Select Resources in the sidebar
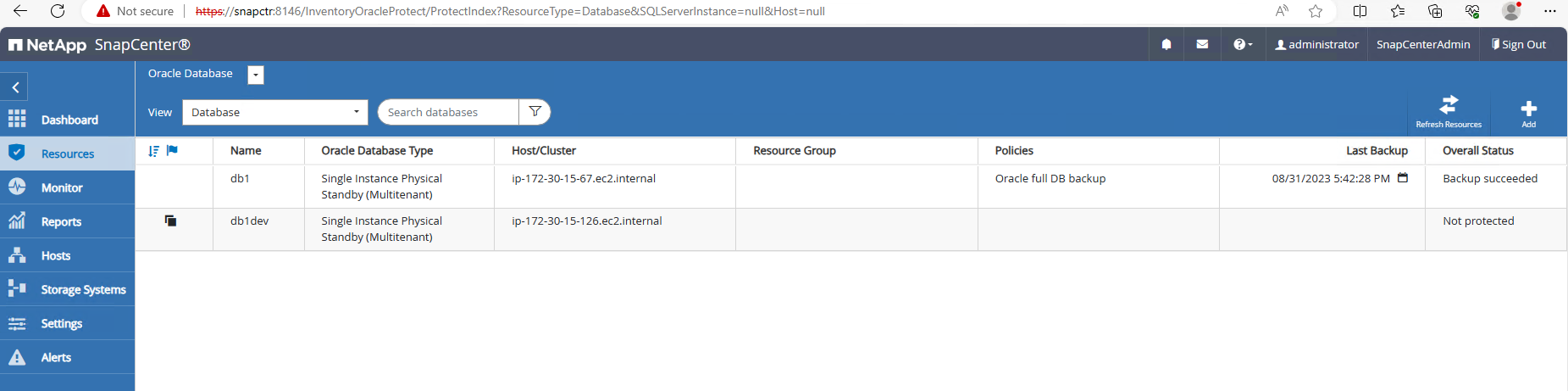 tap(67, 154)
